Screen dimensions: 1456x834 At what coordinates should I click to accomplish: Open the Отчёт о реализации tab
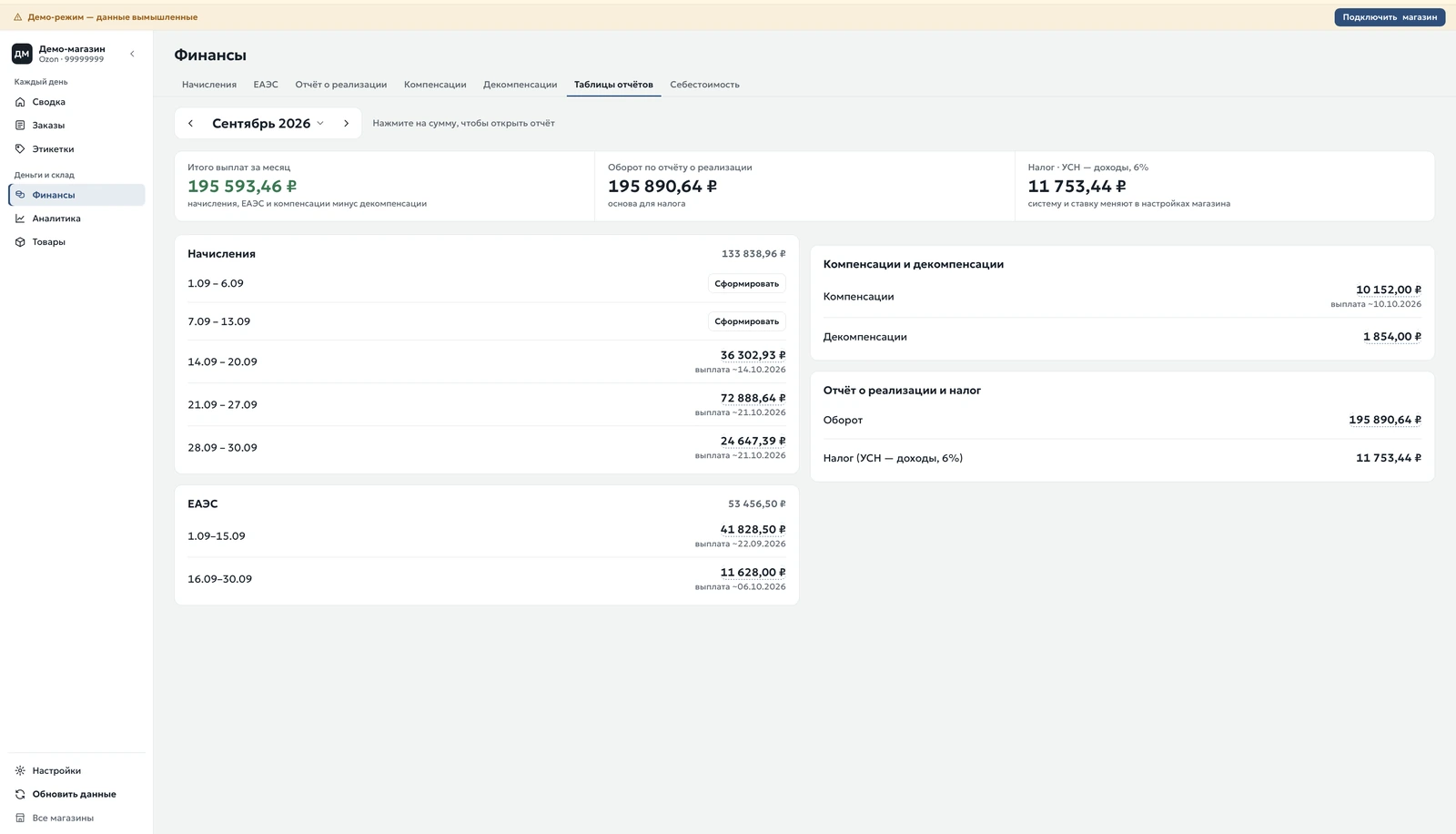[x=341, y=85]
